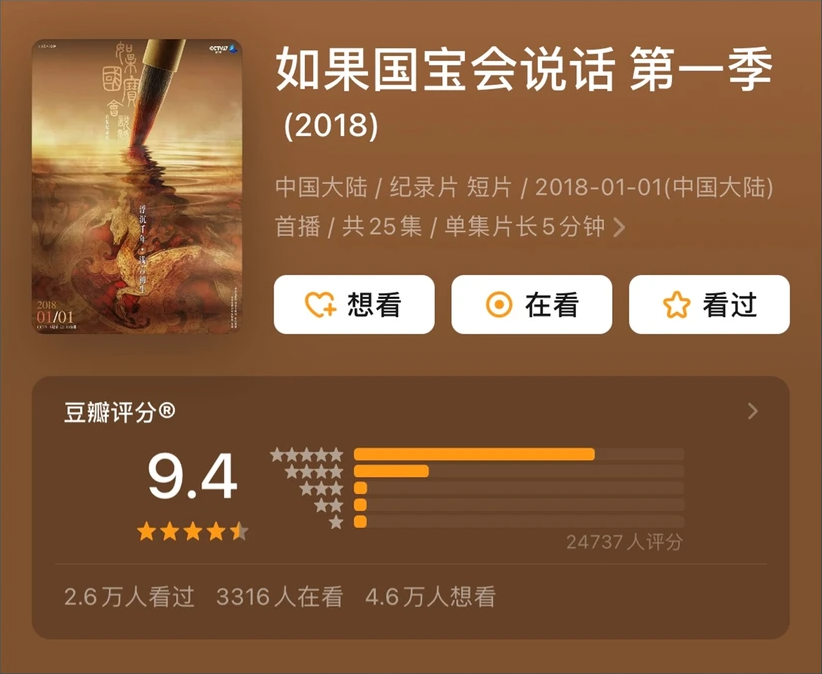Viewport: 822px width, 674px height.
Task: Open rating details via 豆瓣评分 chevron
Action: [753, 411]
